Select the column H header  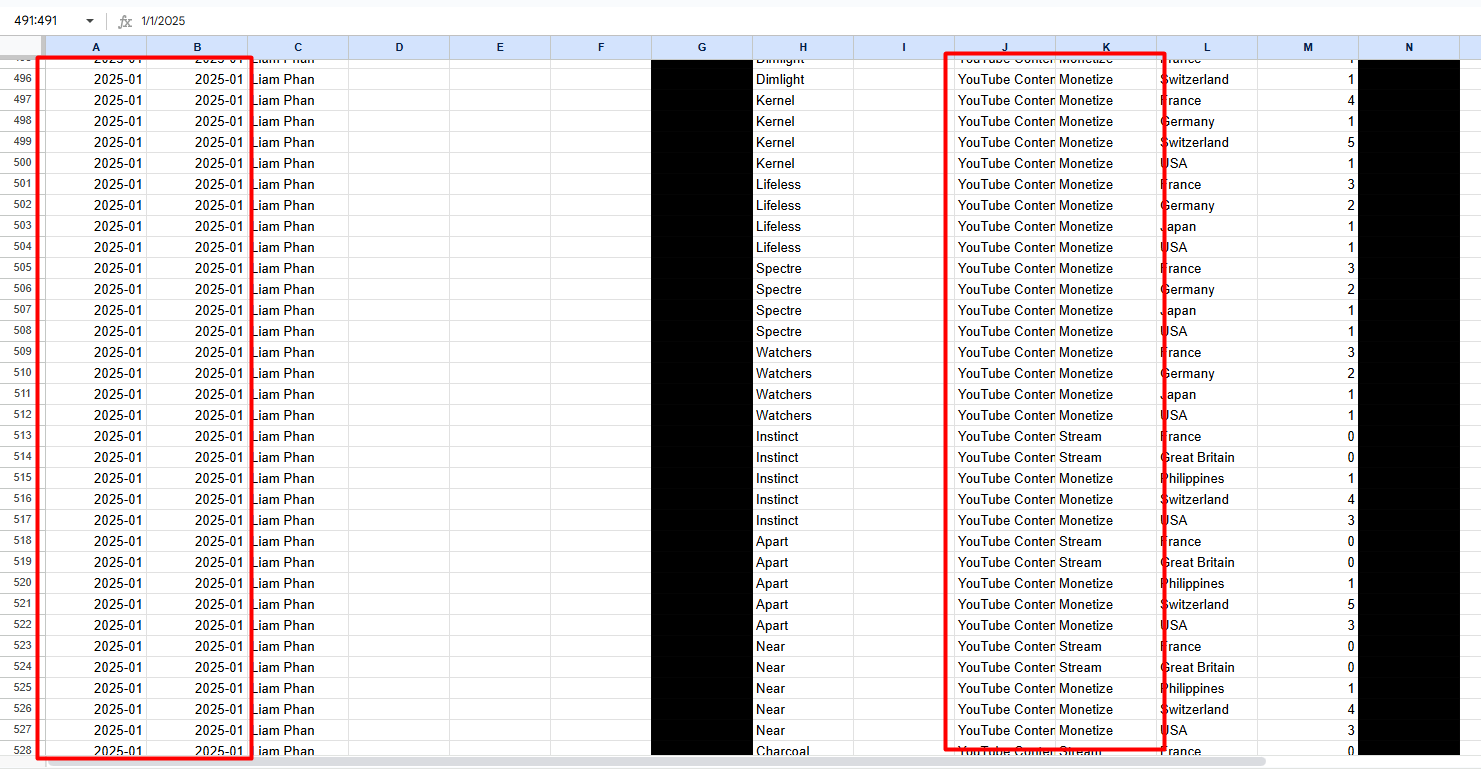[802, 47]
